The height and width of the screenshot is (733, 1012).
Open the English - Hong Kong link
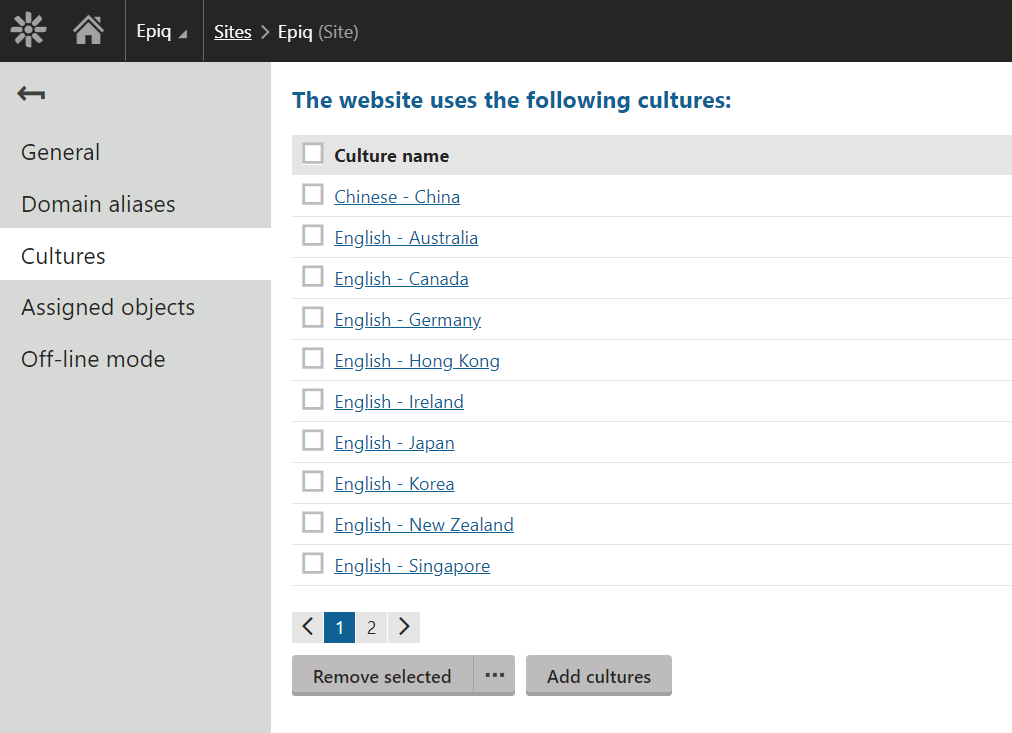(x=417, y=361)
